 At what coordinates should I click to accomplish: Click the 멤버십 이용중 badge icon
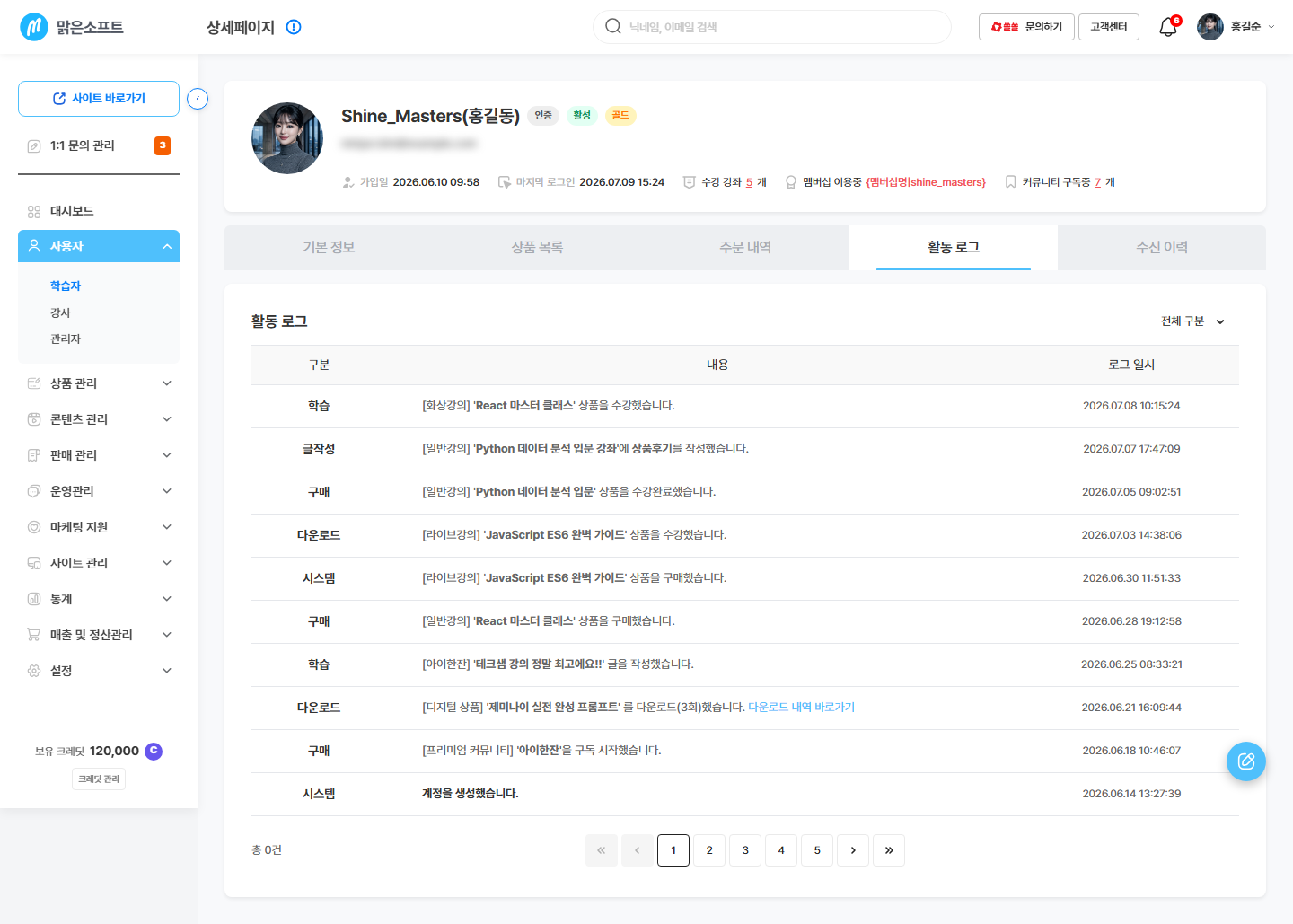[x=791, y=182]
